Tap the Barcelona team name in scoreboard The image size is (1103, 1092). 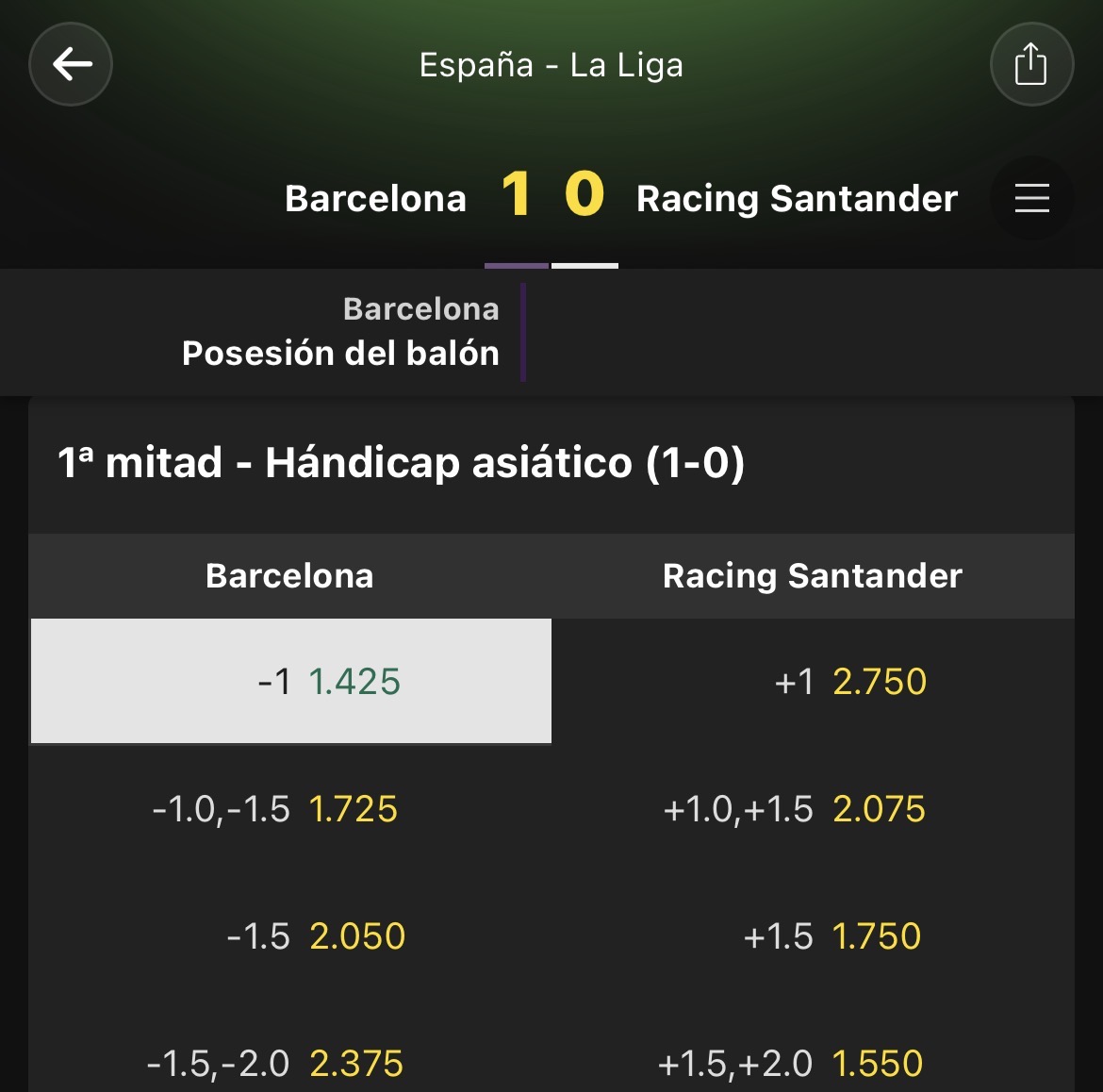tap(375, 198)
